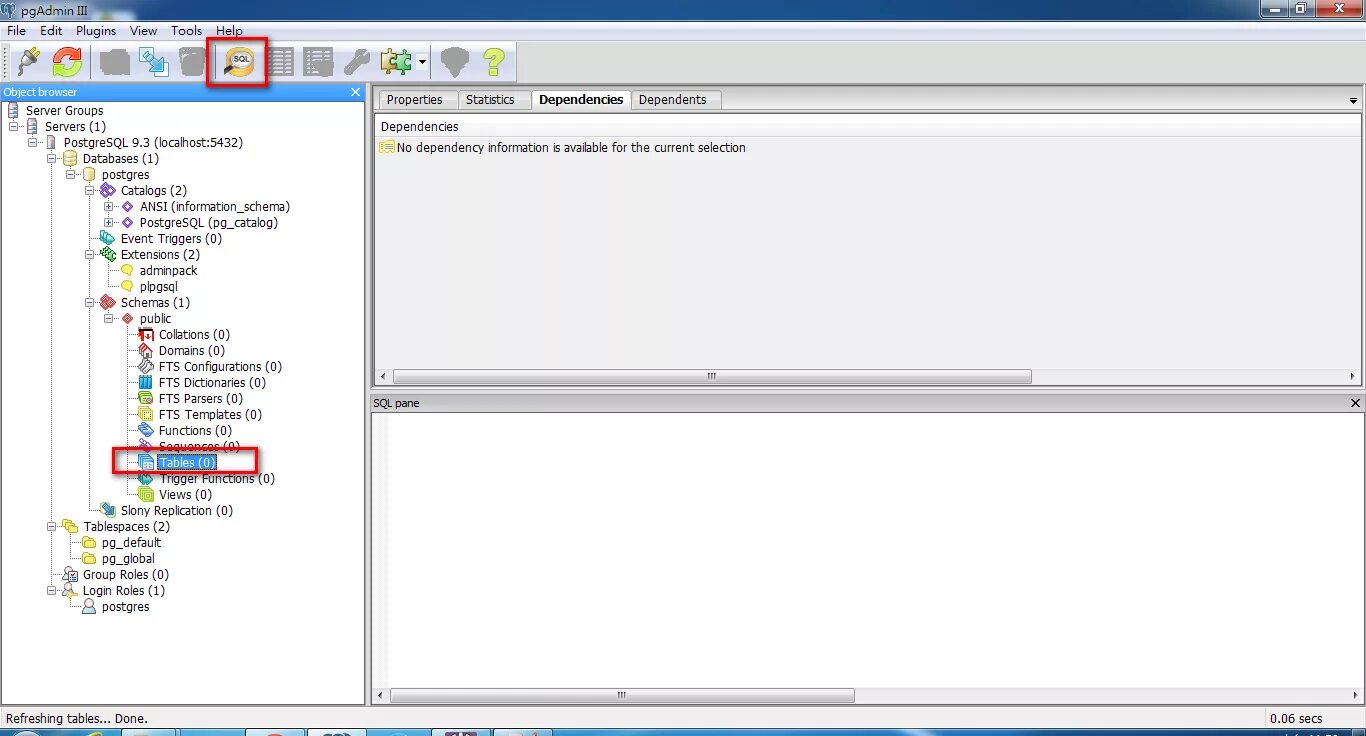
Task: Open the tab list dropdown arrow
Action: (x=1354, y=101)
